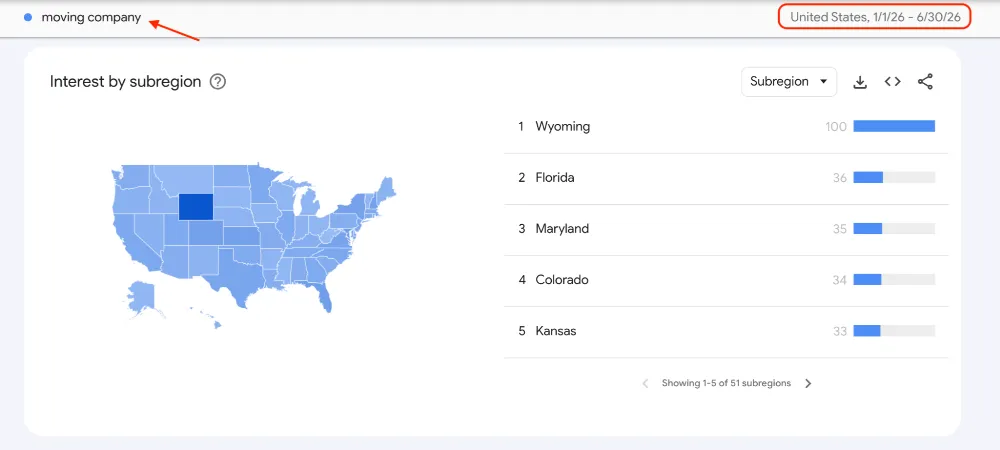Click Florida on the US map
The image size is (1000, 450).
coord(325,296)
